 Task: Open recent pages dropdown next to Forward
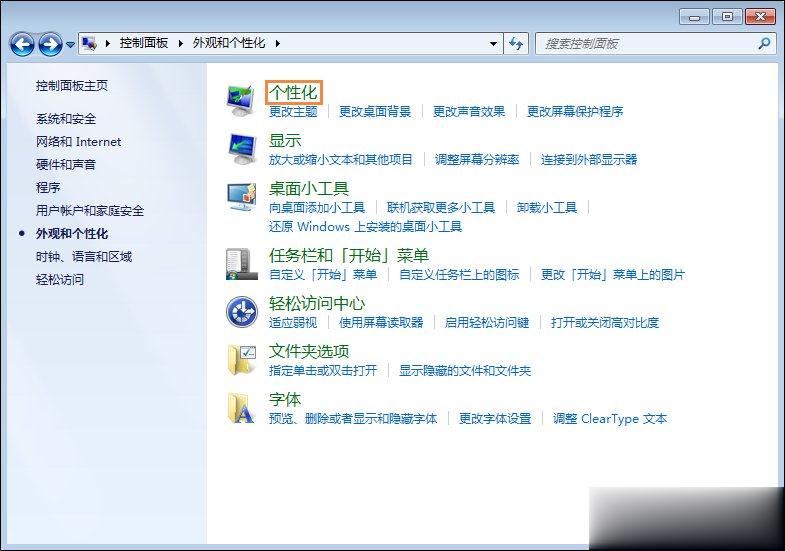(x=70, y=45)
